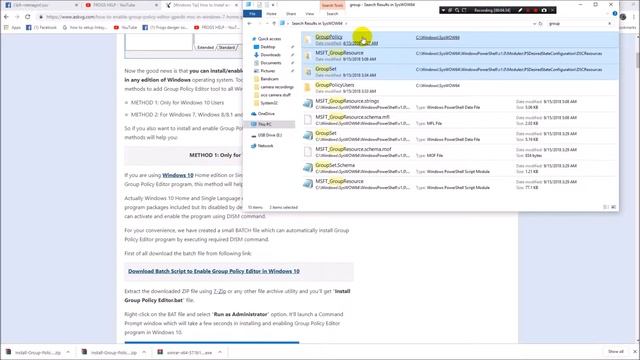
Task: Open Bandicam recording bar dropdown arrow
Action: point(443,10)
